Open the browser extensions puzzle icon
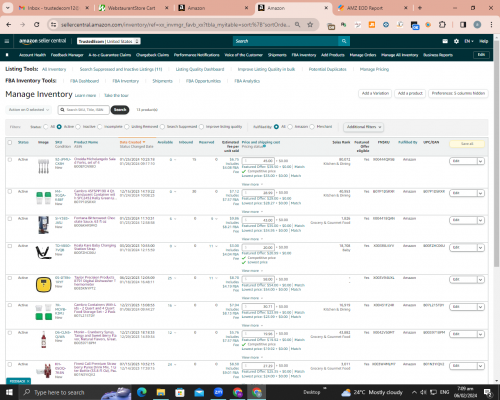Viewport: 500px width, 400px height. click(x=442, y=24)
